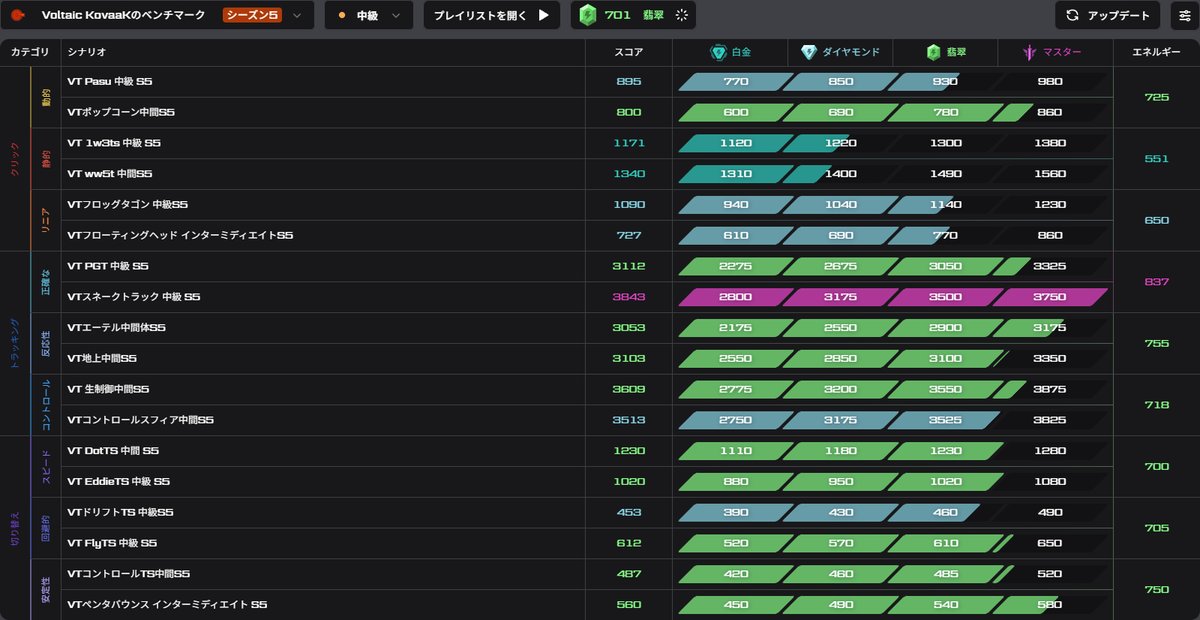1200x620 pixels.
Task: Click the 白金 platinum rank icon in header
Action: (x=717, y=52)
